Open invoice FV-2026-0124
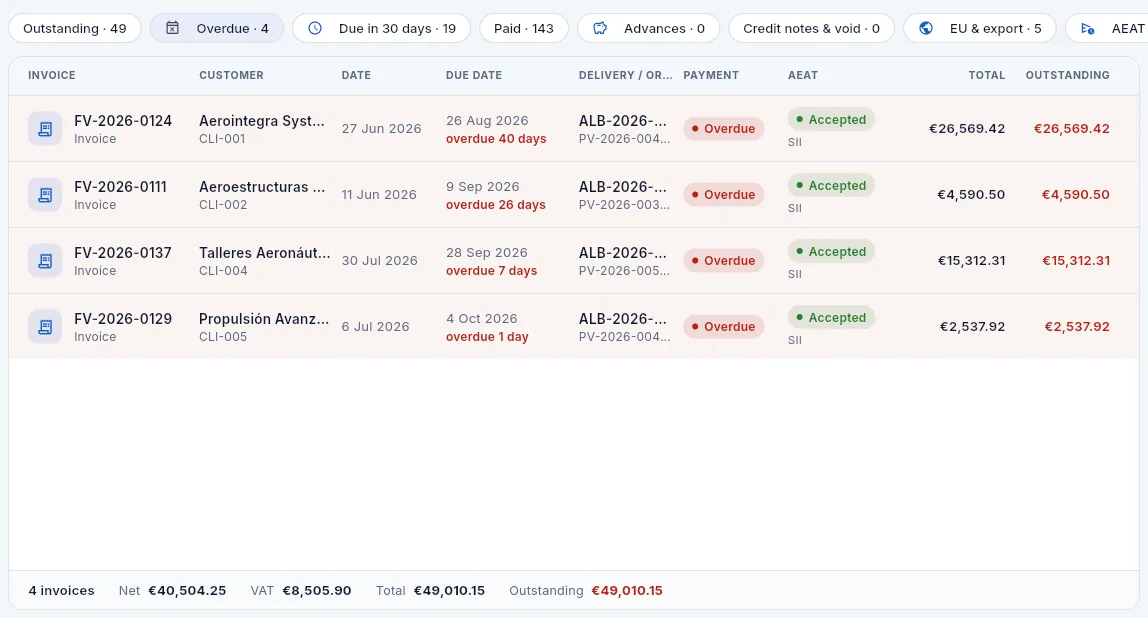The width and height of the screenshot is (1148, 618). point(123,121)
